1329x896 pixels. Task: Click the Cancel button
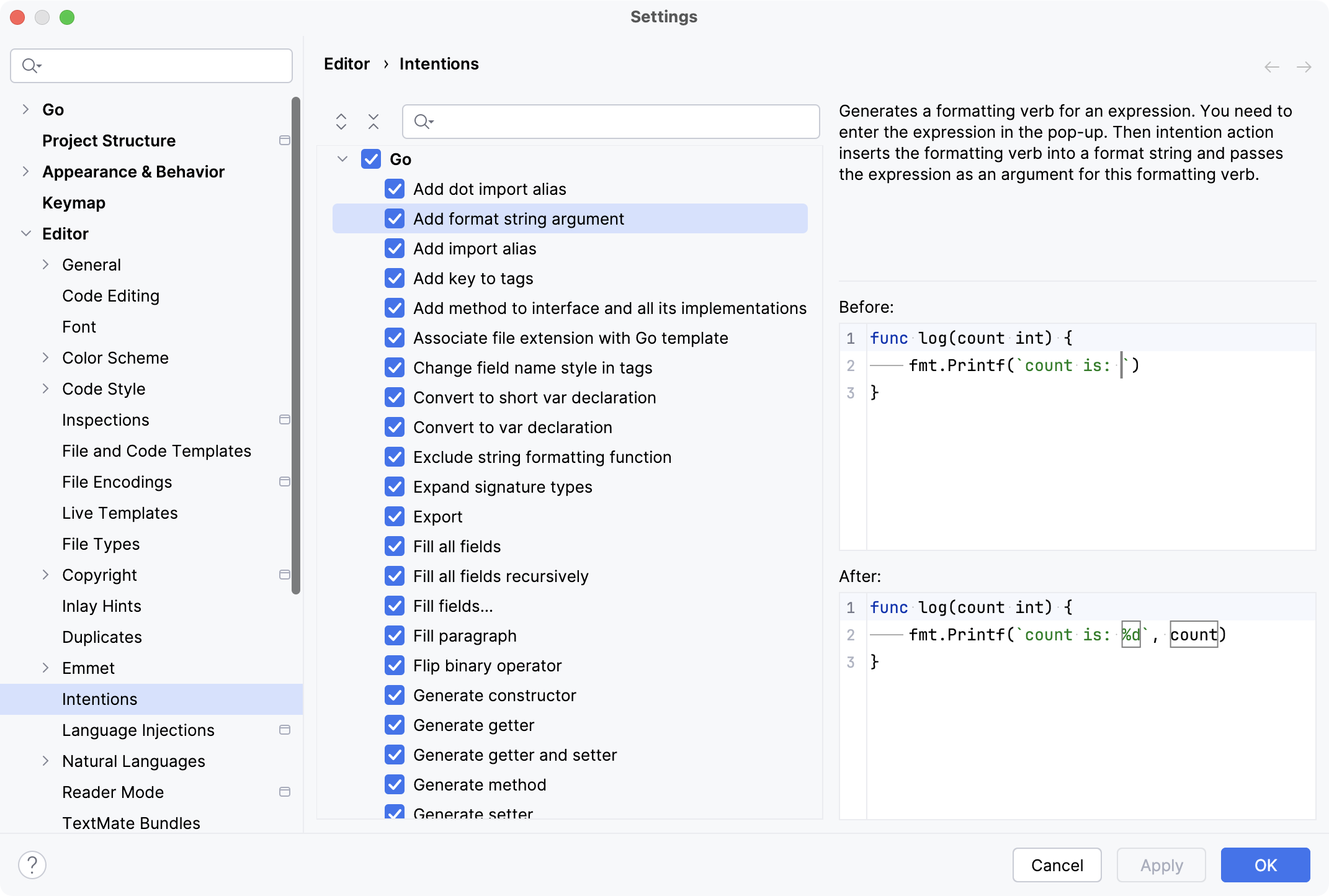point(1057,864)
